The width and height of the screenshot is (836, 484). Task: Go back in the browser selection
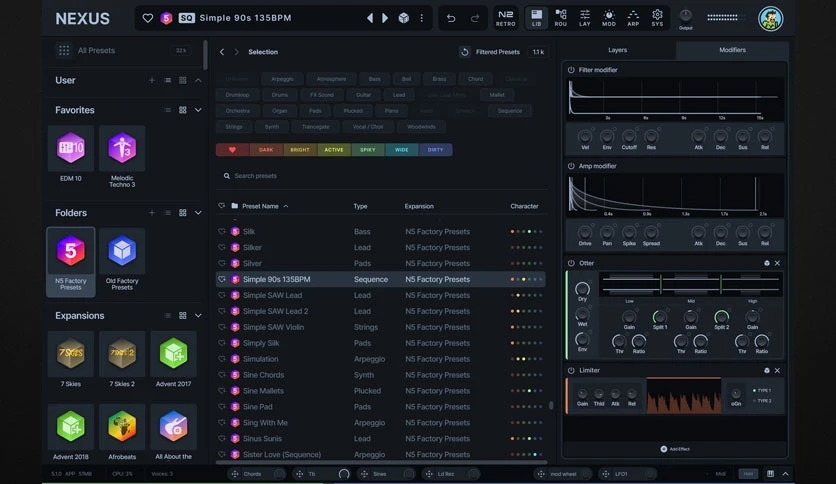222,52
